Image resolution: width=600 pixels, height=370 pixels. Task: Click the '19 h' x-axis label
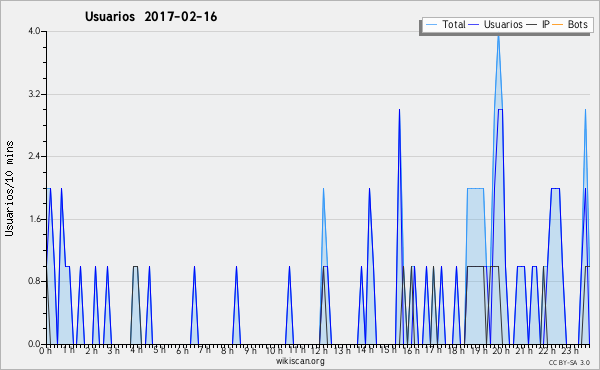(478, 350)
